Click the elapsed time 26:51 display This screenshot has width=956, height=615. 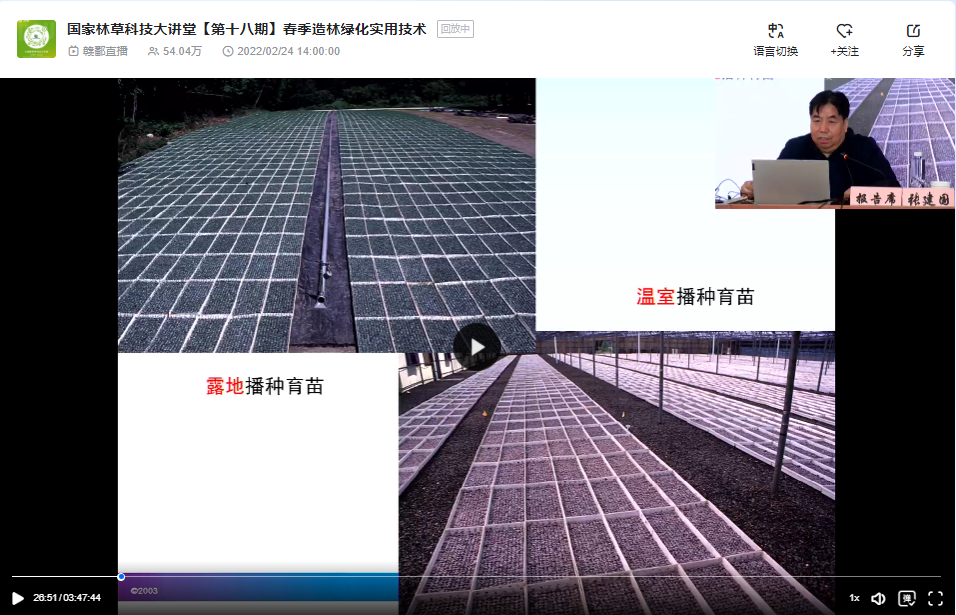click(x=44, y=598)
